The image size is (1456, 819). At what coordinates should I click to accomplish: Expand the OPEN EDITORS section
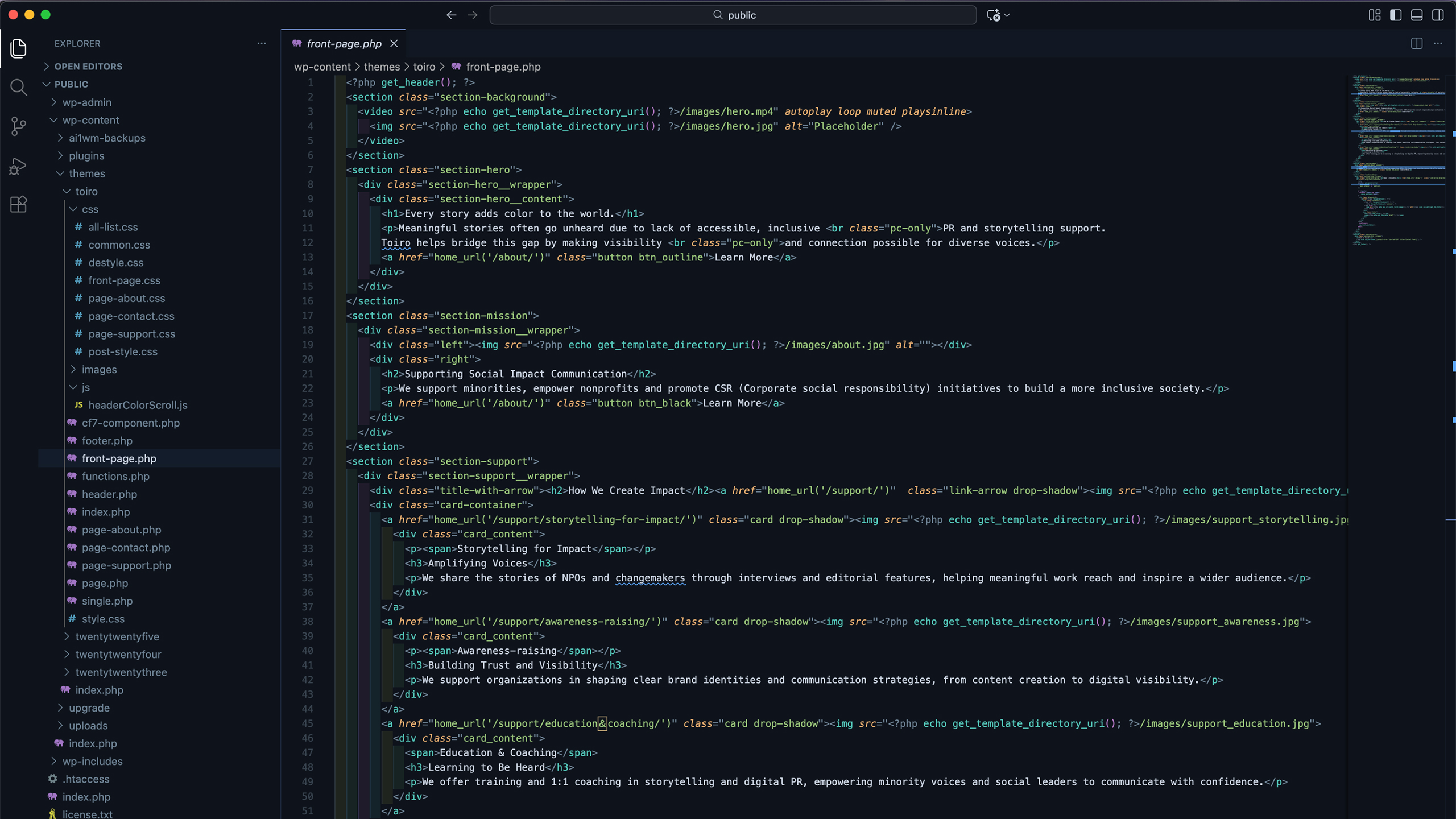[x=88, y=67]
